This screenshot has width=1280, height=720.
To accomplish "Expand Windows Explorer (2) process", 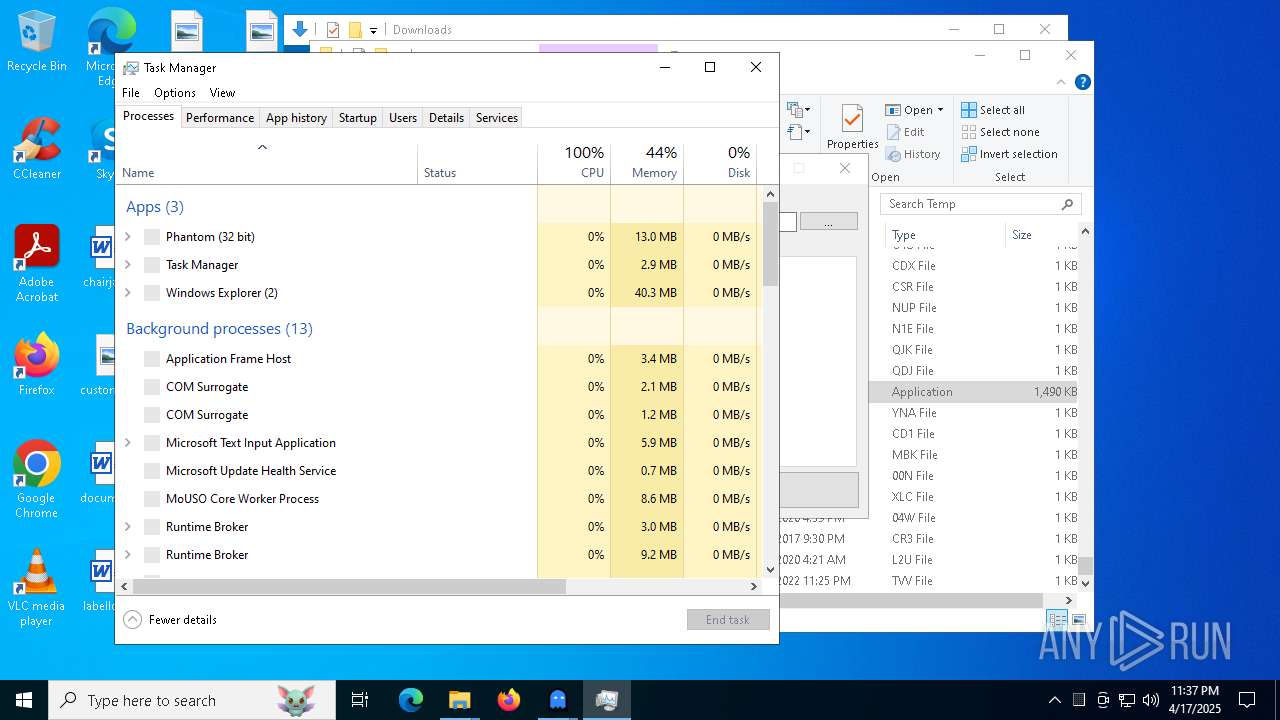I will (x=128, y=293).
